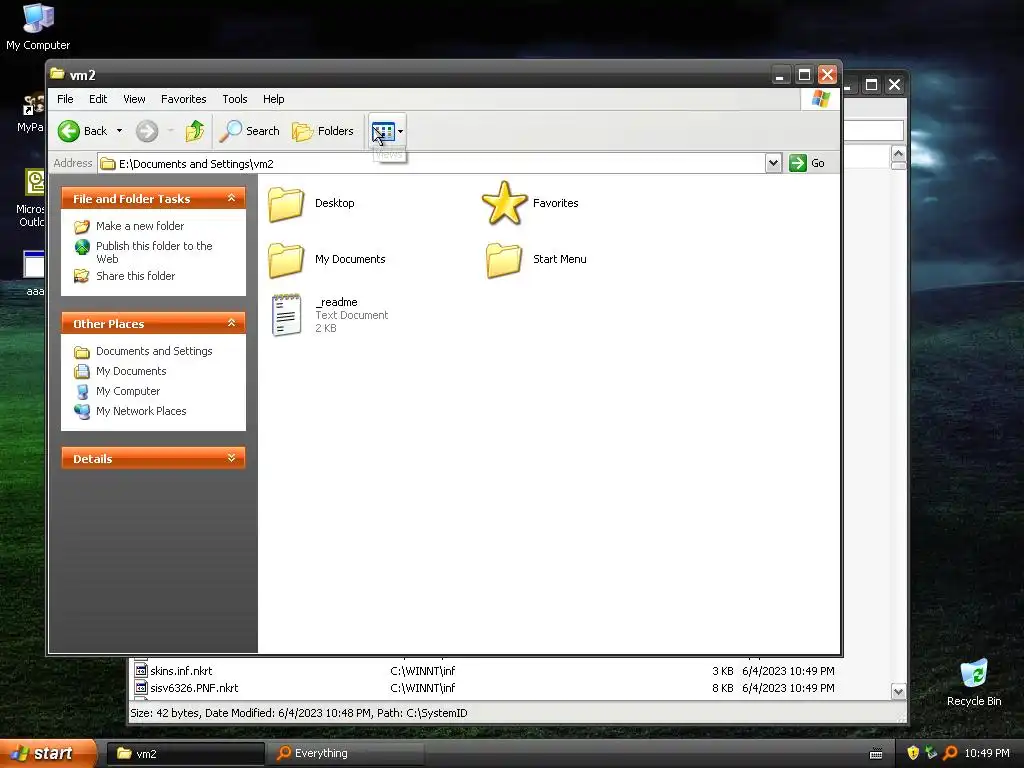Select the Desktop folder icon
Screen dimensions: 1024x768
point(286,203)
